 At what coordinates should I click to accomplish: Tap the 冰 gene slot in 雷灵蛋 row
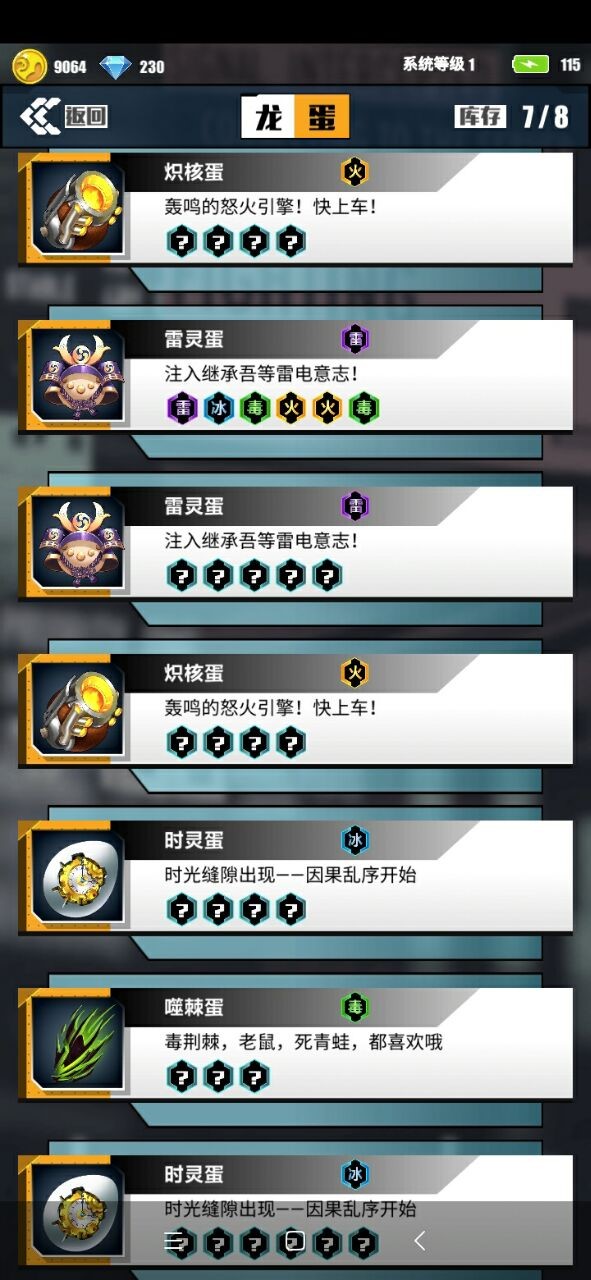[218, 409]
